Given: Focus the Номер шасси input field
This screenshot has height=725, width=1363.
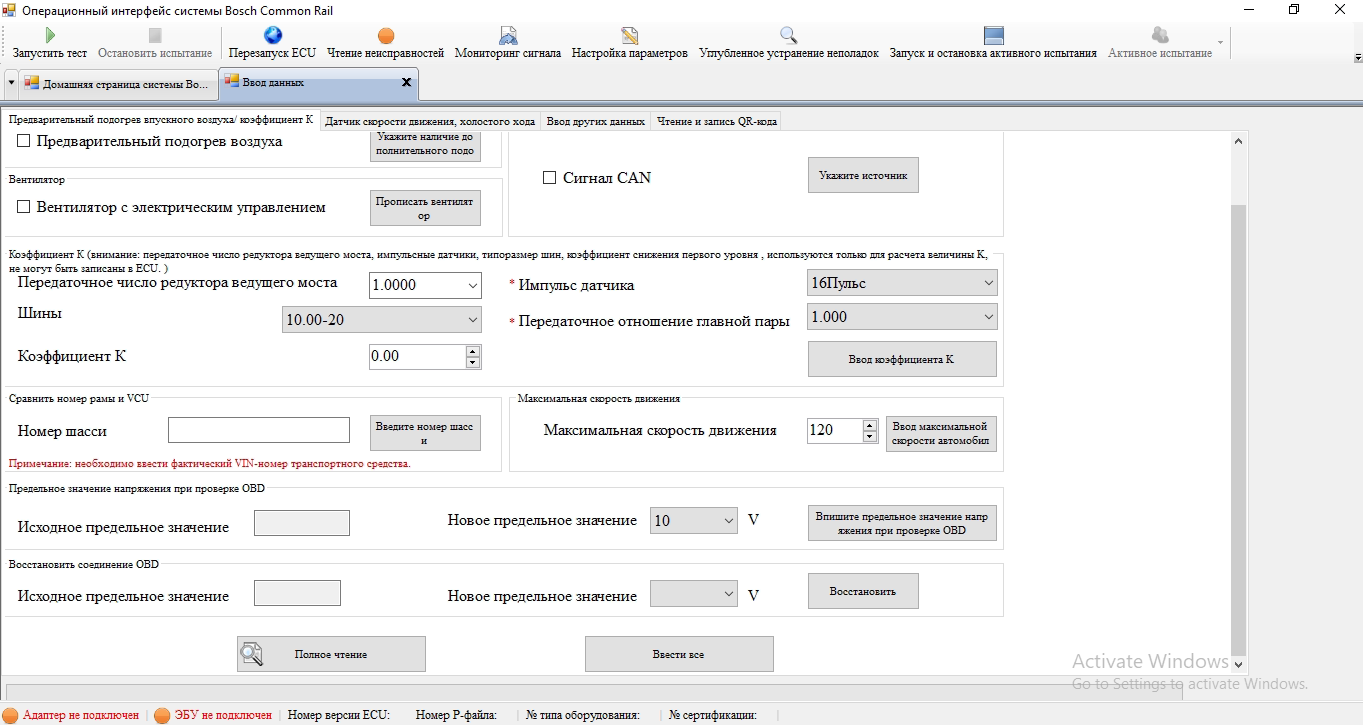Looking at the screenshot, I should 259,430.
